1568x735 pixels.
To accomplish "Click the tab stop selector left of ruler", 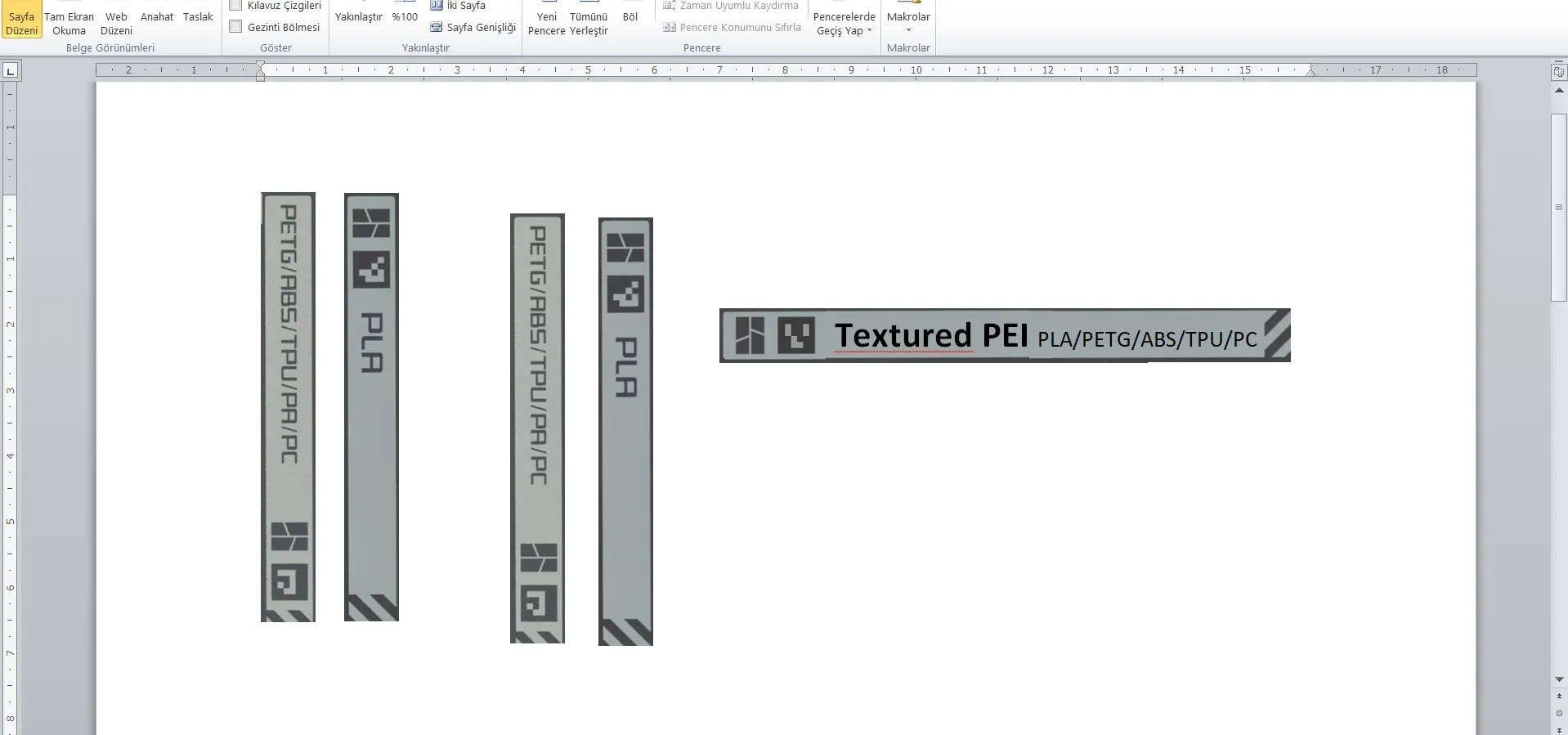I will [11, 72].
